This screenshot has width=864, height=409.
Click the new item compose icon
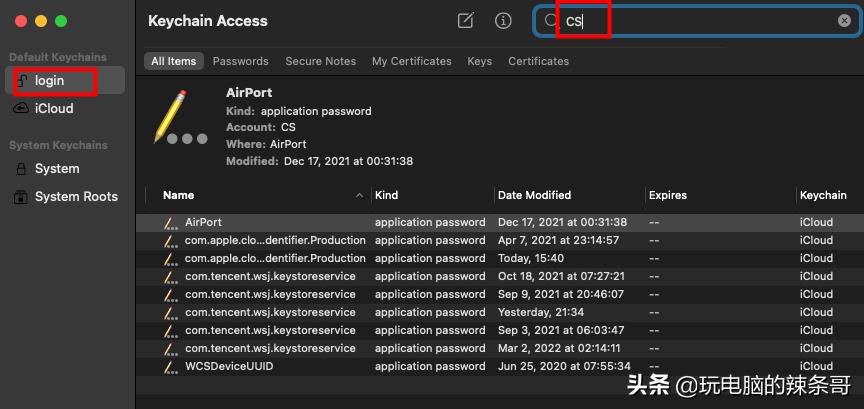(465, 21)
